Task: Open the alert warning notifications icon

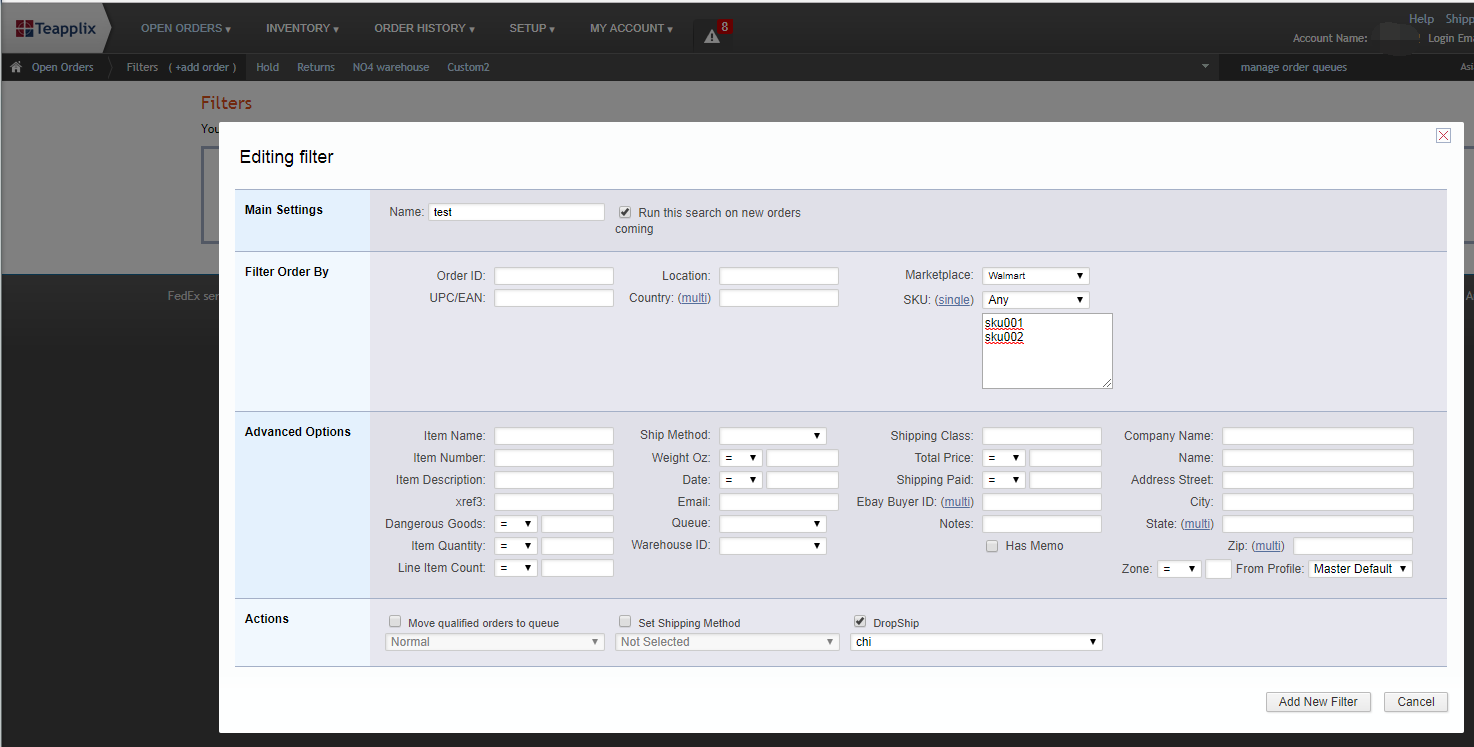Action: click(x=712, y=36)
